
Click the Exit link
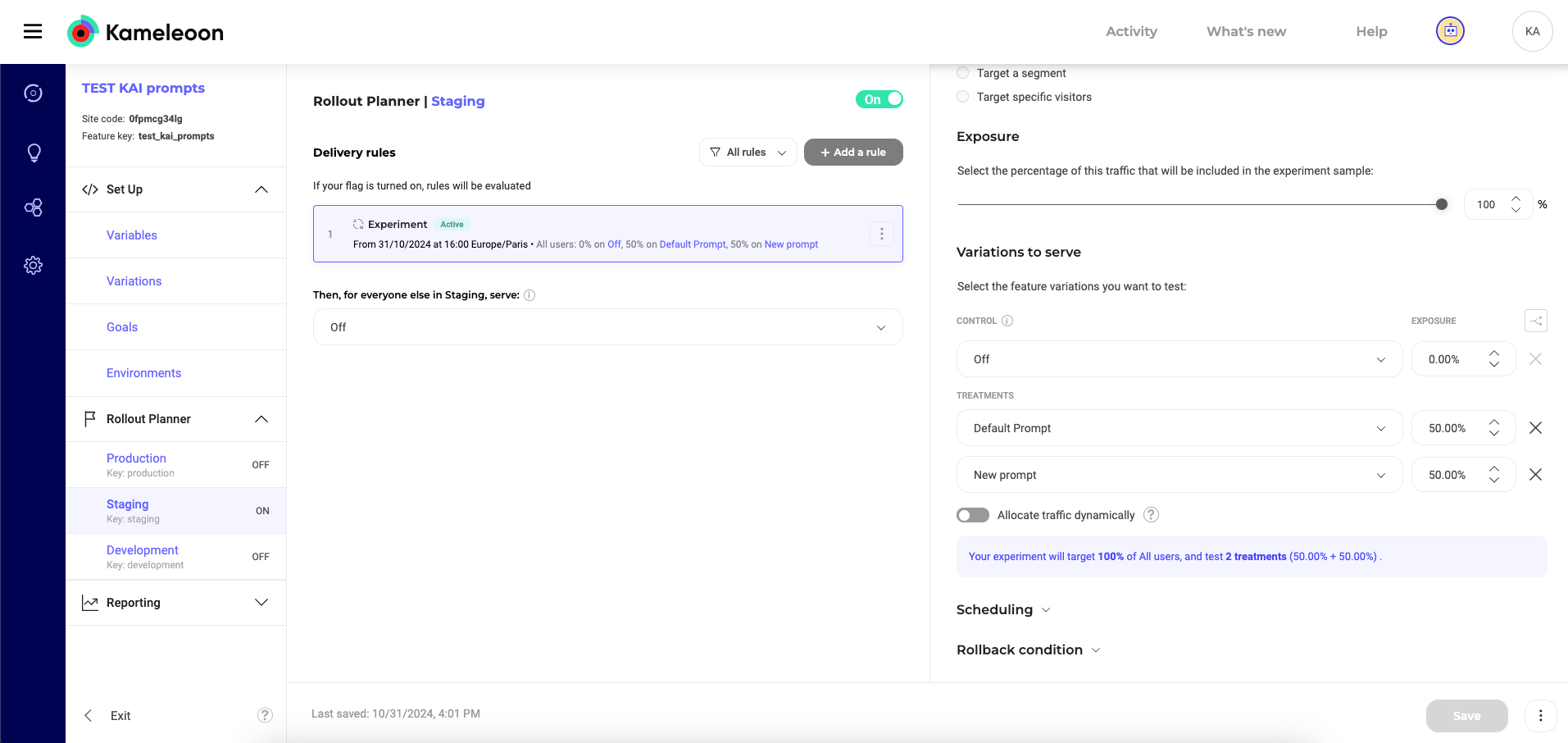click(x=120, y=716)
